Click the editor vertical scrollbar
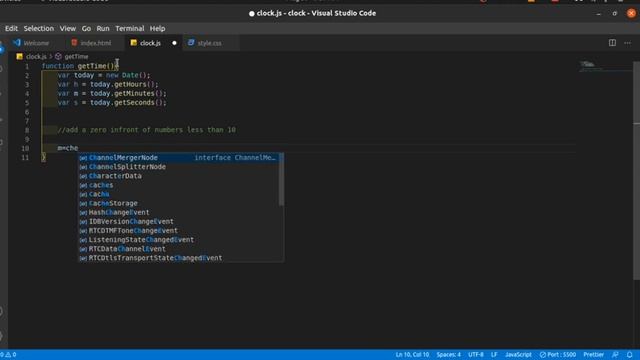Screen dimensions: 640x360 636,171
